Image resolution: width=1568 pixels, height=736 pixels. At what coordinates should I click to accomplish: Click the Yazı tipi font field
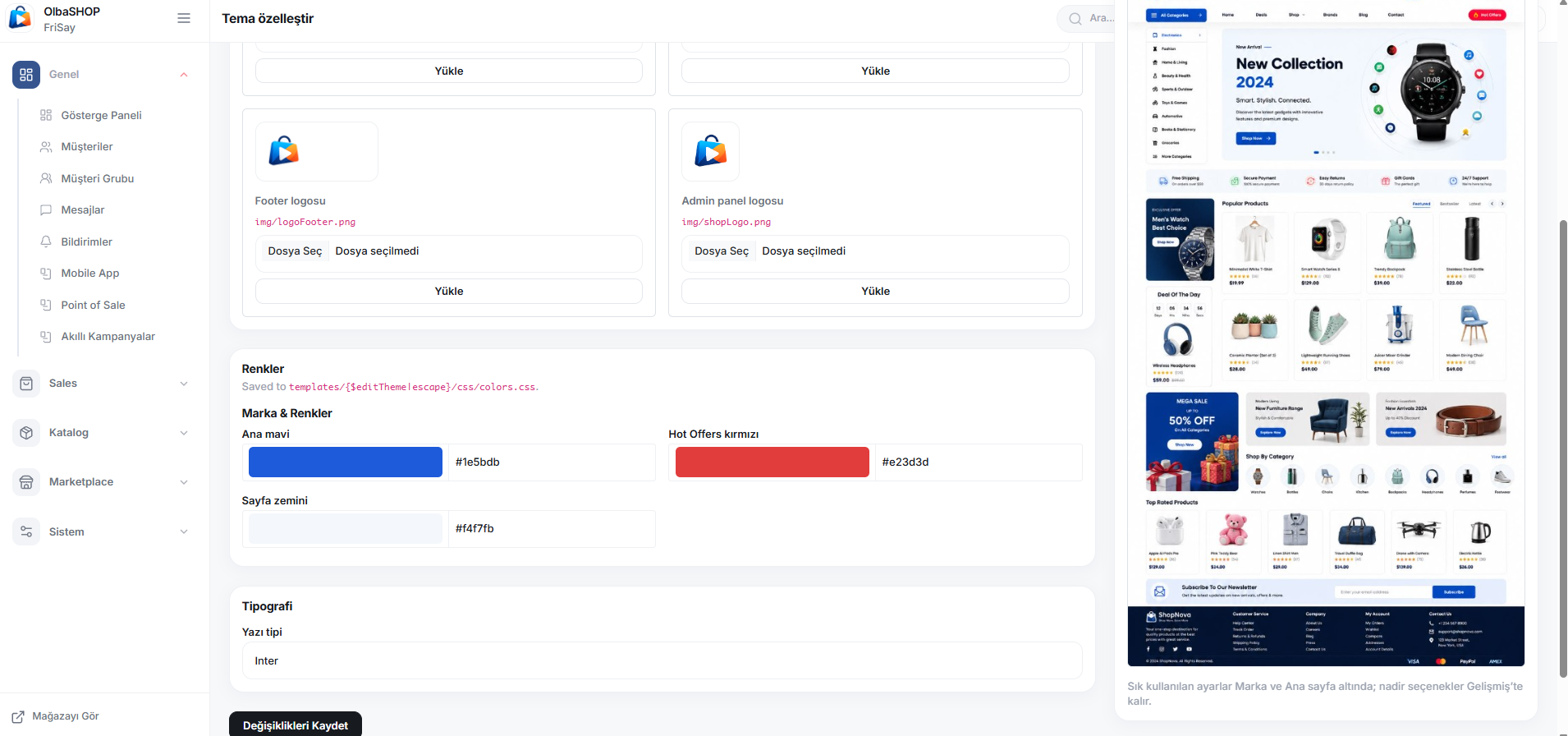pos(663,661)
